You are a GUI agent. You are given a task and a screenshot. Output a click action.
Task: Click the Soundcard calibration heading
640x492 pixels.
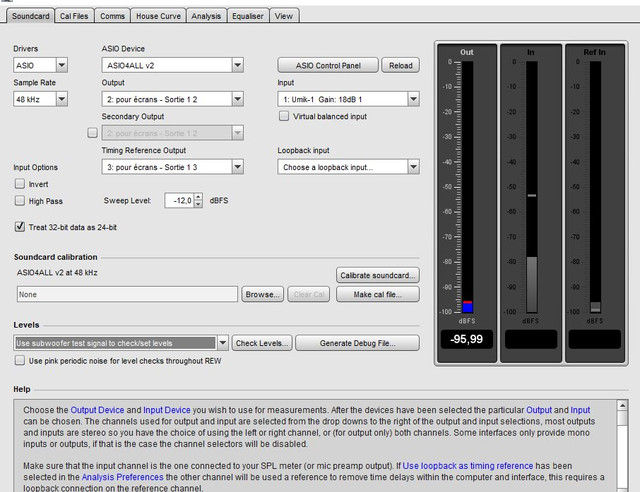click(56, 257)
